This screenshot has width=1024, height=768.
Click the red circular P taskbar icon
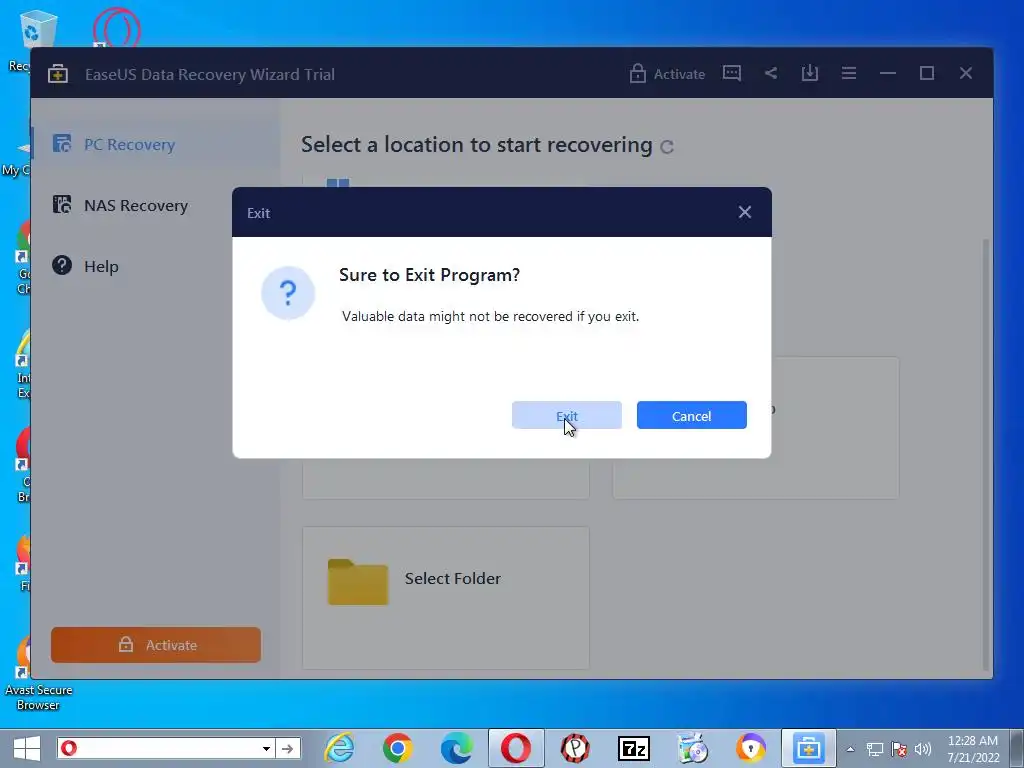575,748
